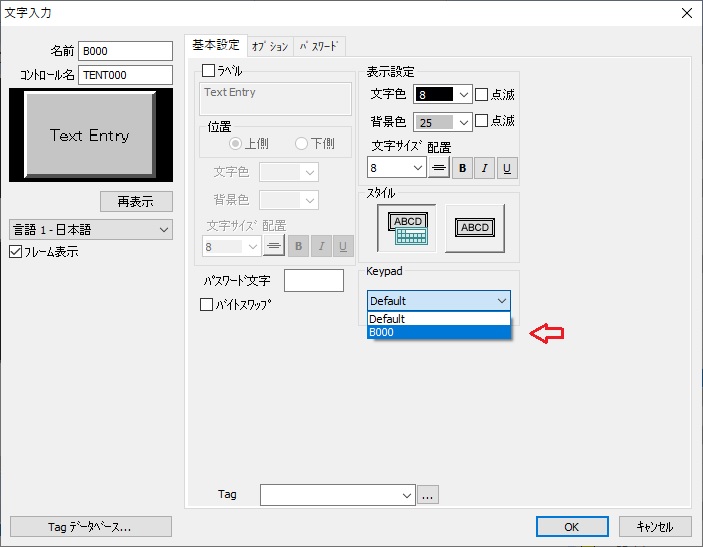Open 背景色 color dropdown showing 25

pyautogui.click(x=464, y=122)
